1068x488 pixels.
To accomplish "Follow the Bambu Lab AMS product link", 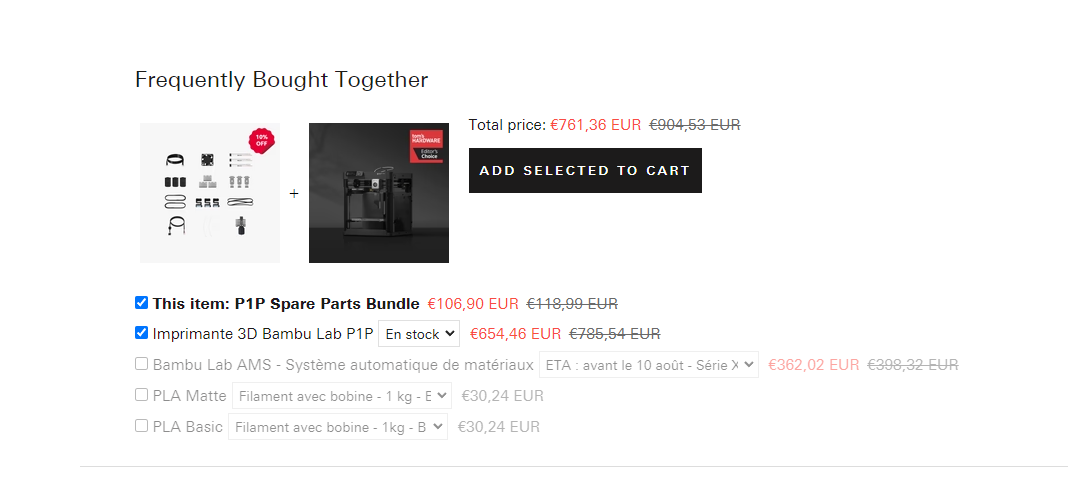I will point(343,365).
